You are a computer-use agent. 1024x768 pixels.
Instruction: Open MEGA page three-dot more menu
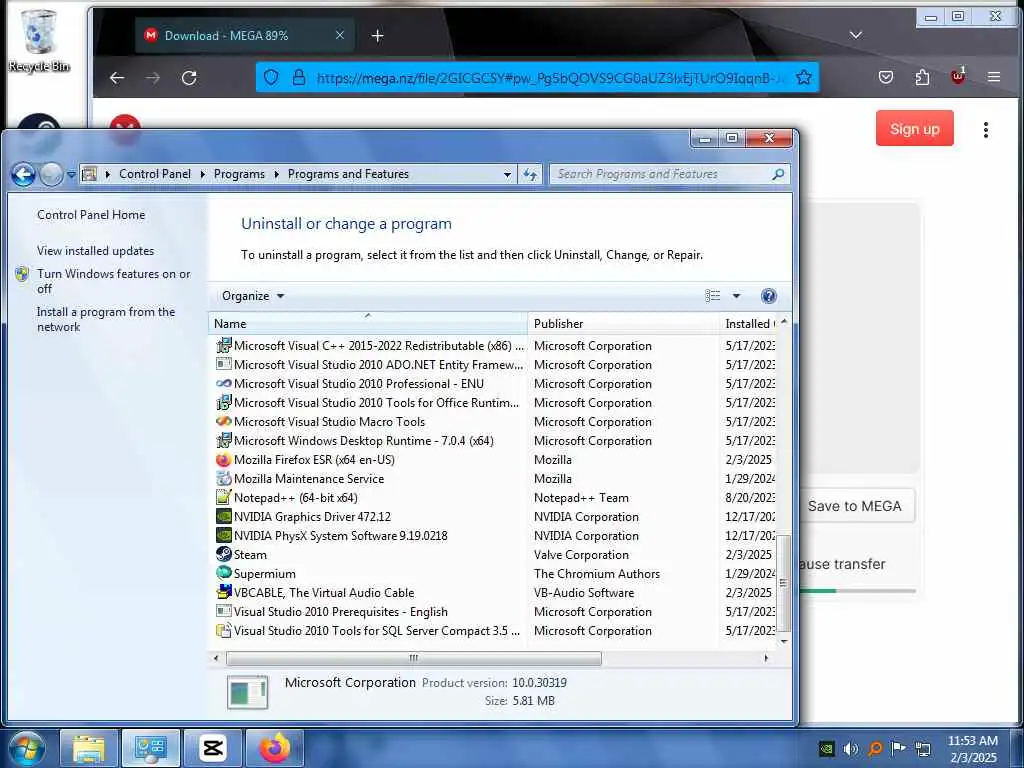pos(985,130)
